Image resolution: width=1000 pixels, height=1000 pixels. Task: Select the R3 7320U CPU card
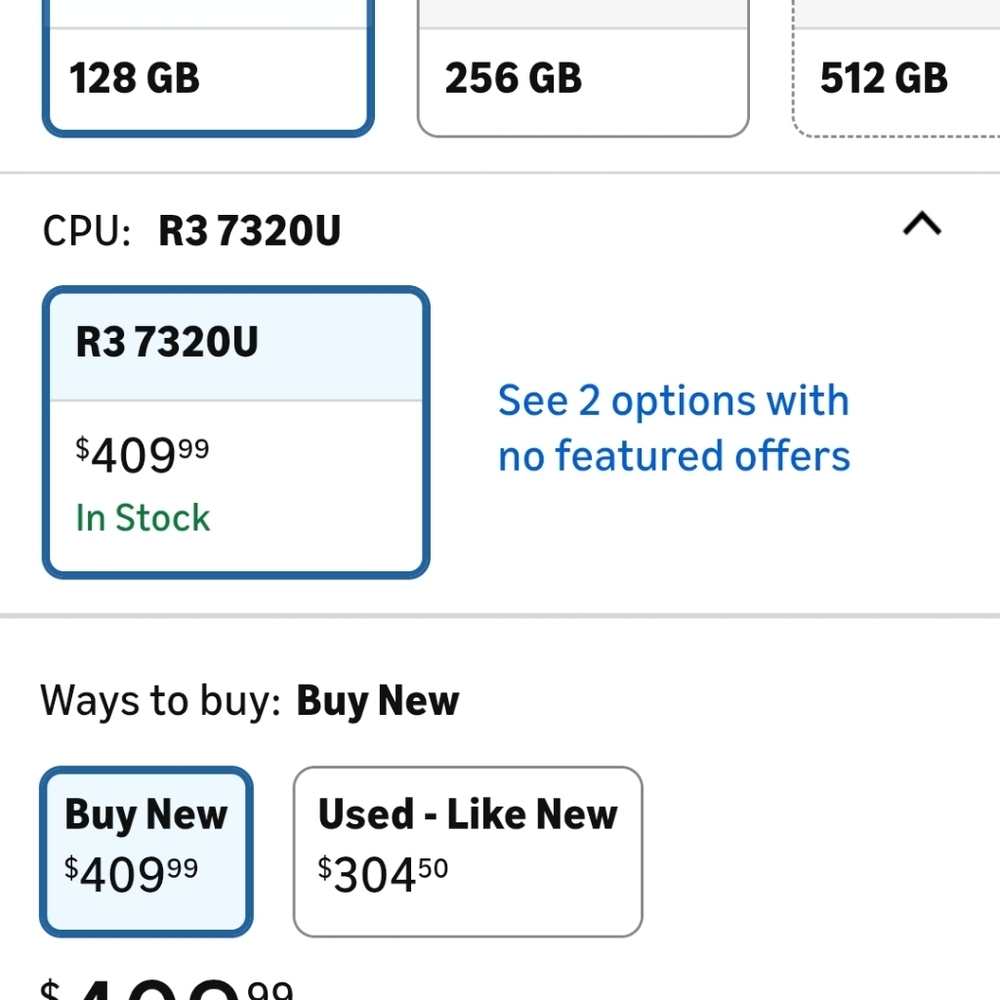pos(236,432)
